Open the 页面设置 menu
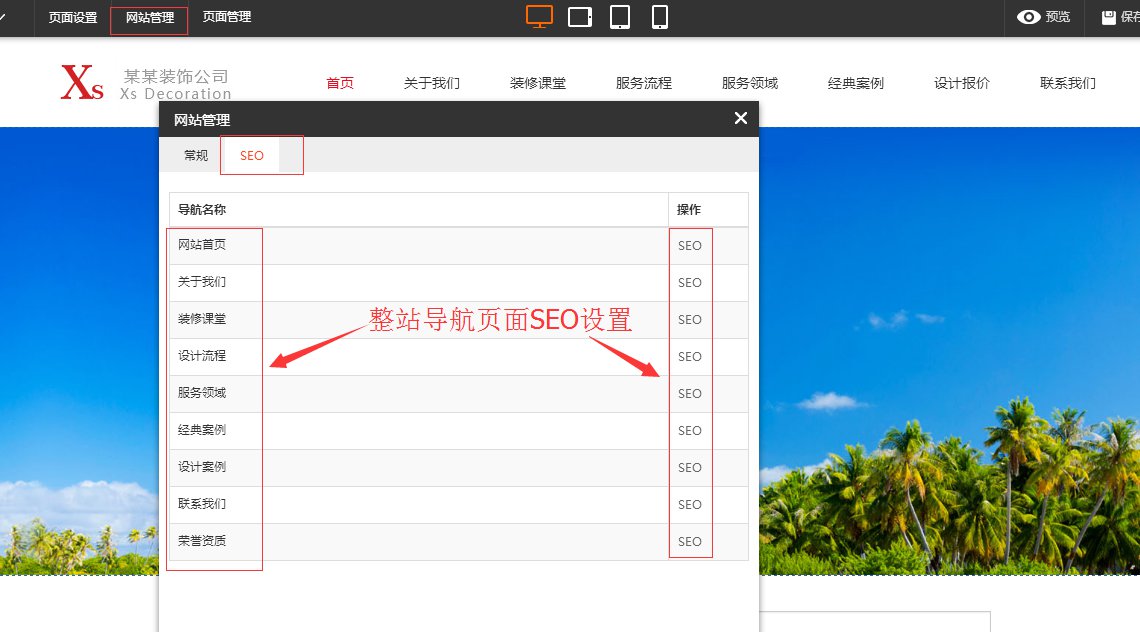Screen dimensions: 1140x632 [x=73, y=17]
